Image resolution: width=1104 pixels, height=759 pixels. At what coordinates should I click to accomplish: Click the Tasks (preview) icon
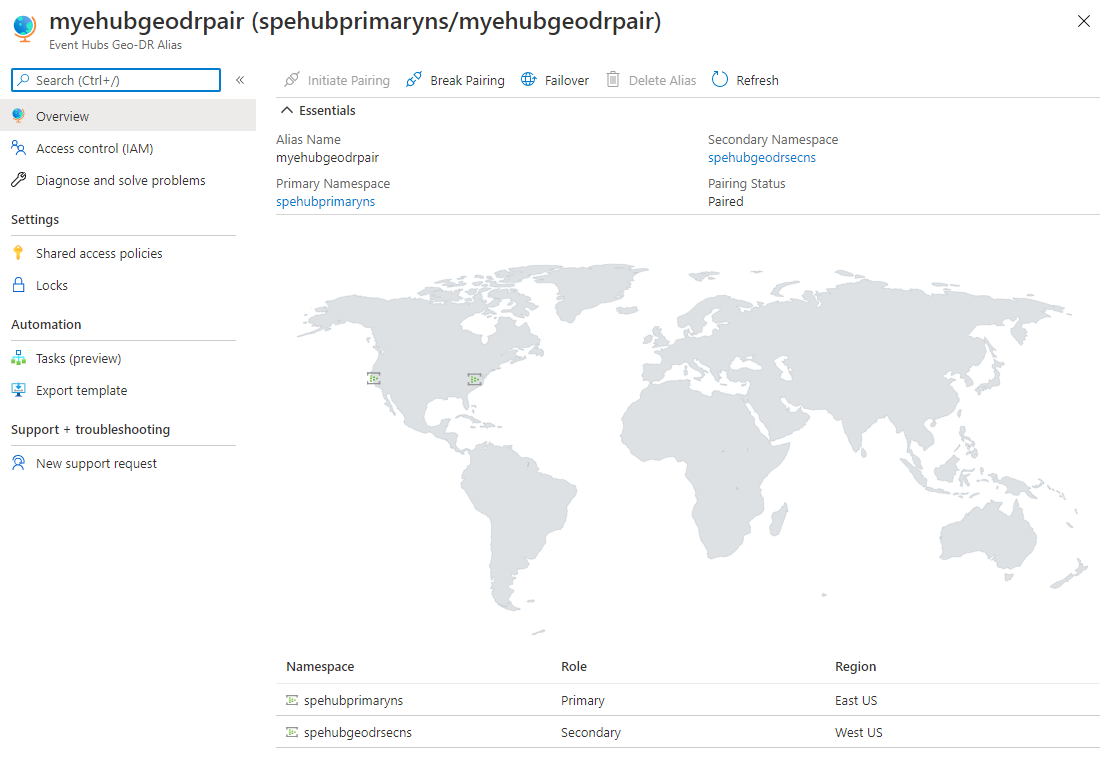click(18, 358)
